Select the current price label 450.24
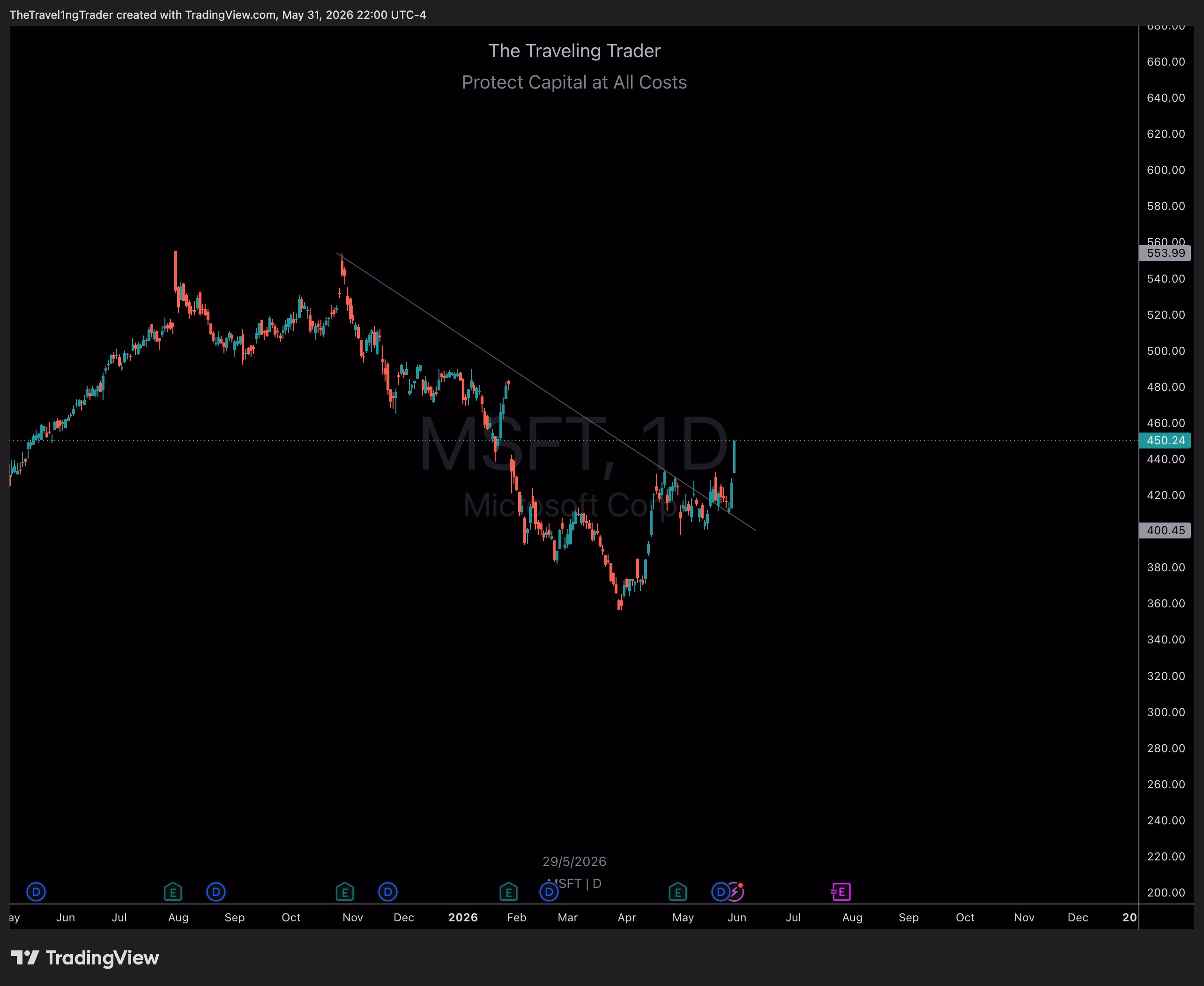Screen dimensions: 1204x986 1165,440
